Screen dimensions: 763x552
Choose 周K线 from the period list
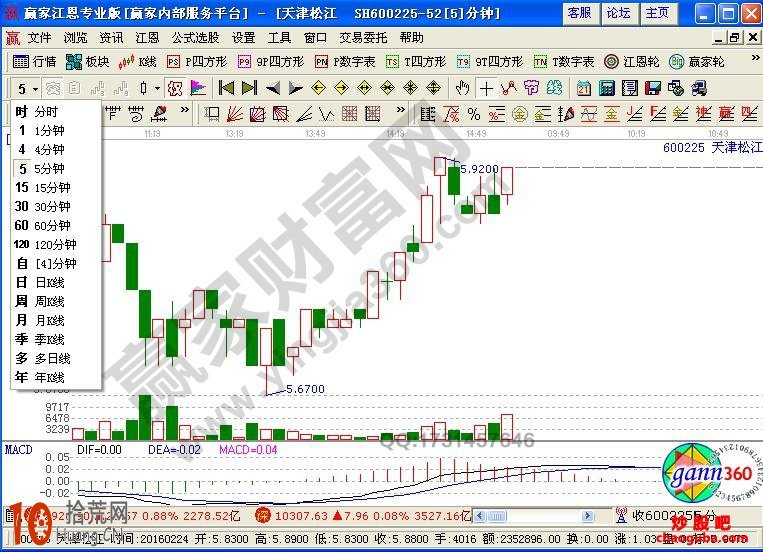[x=56, y=301]
